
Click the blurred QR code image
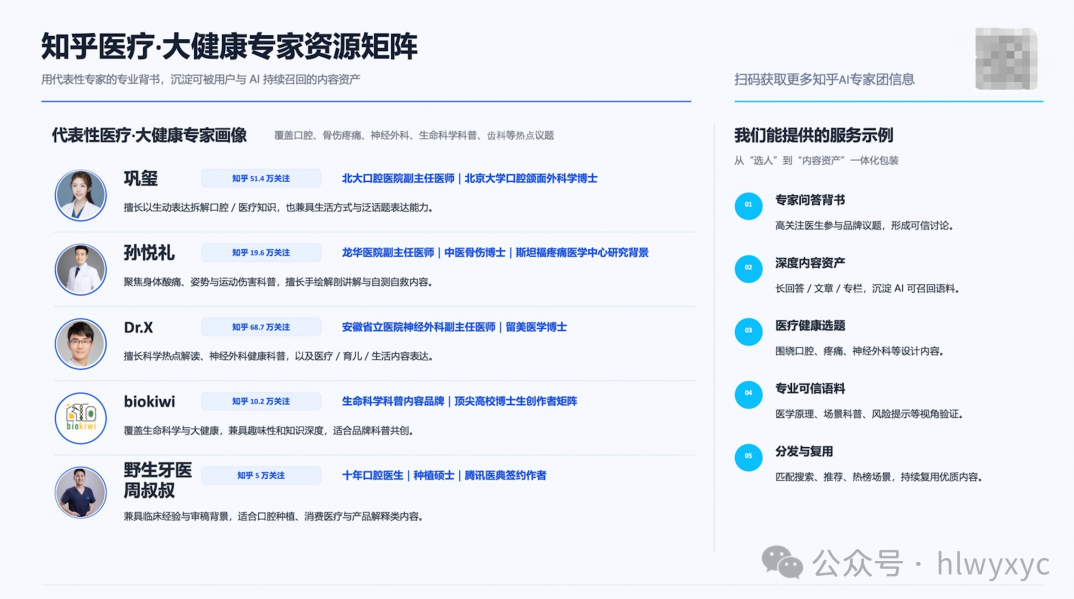tap(1006, 59)
